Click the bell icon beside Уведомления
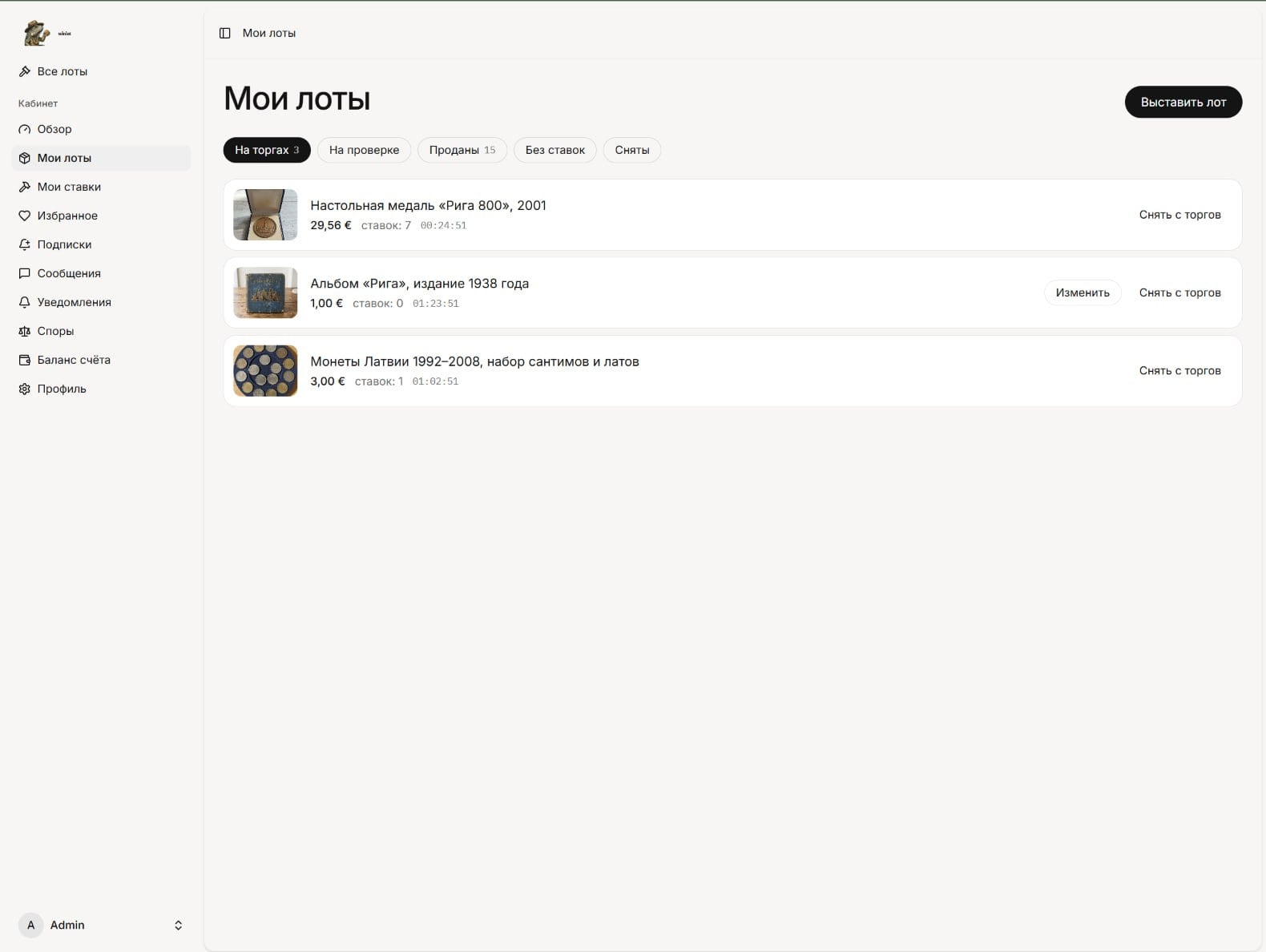 (x=25, y=302)
